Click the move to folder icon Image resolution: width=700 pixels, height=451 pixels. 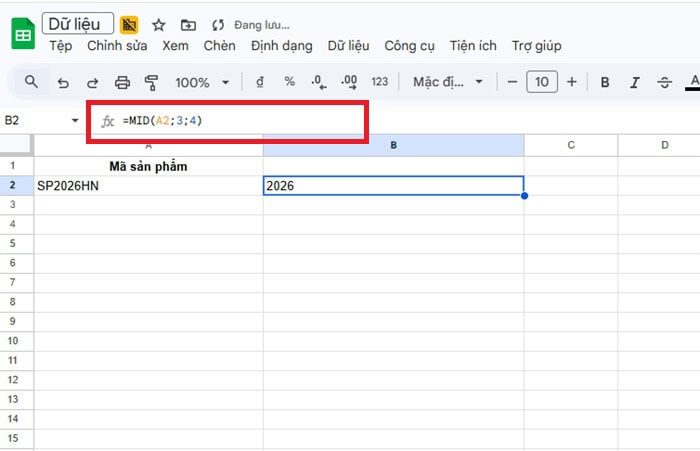coord(188,24)
